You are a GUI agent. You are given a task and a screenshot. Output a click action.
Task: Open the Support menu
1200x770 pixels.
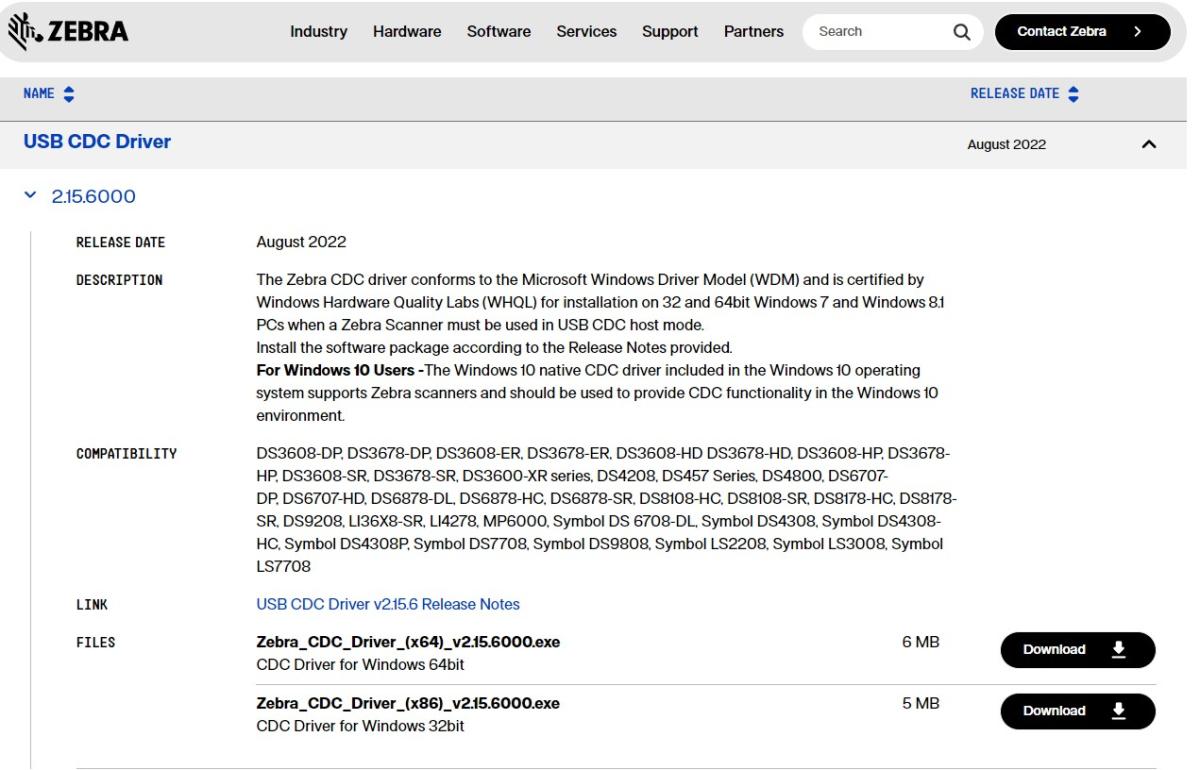tap(670, 32)
